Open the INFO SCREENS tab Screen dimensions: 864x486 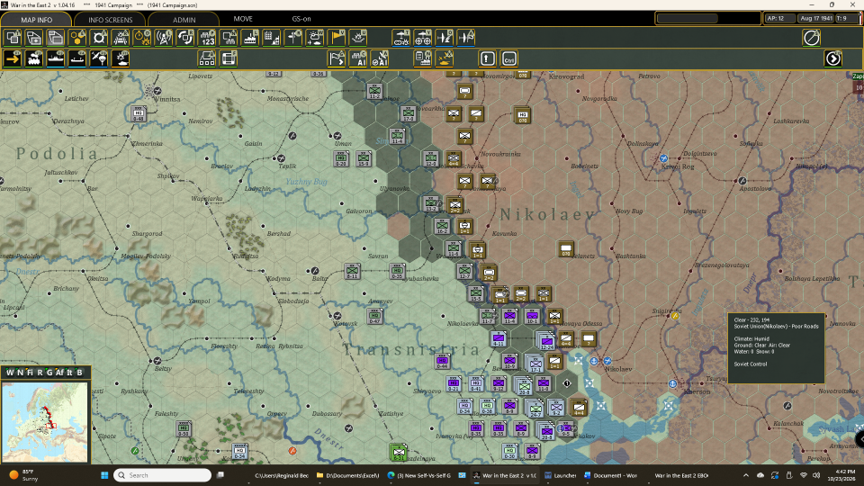(110, 20)
